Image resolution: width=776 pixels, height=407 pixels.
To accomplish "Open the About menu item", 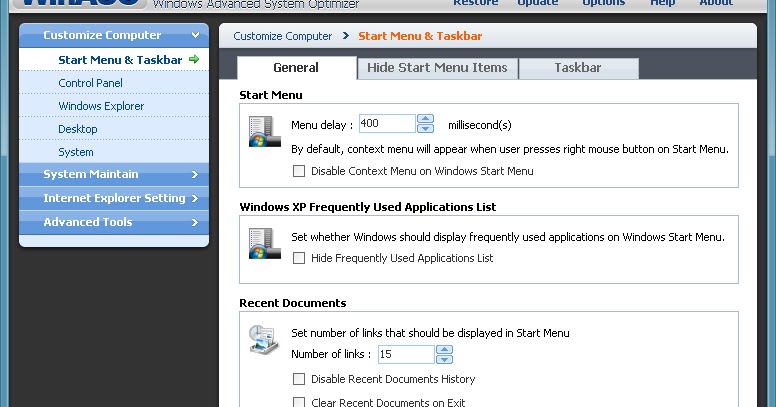I will (716, 3).
